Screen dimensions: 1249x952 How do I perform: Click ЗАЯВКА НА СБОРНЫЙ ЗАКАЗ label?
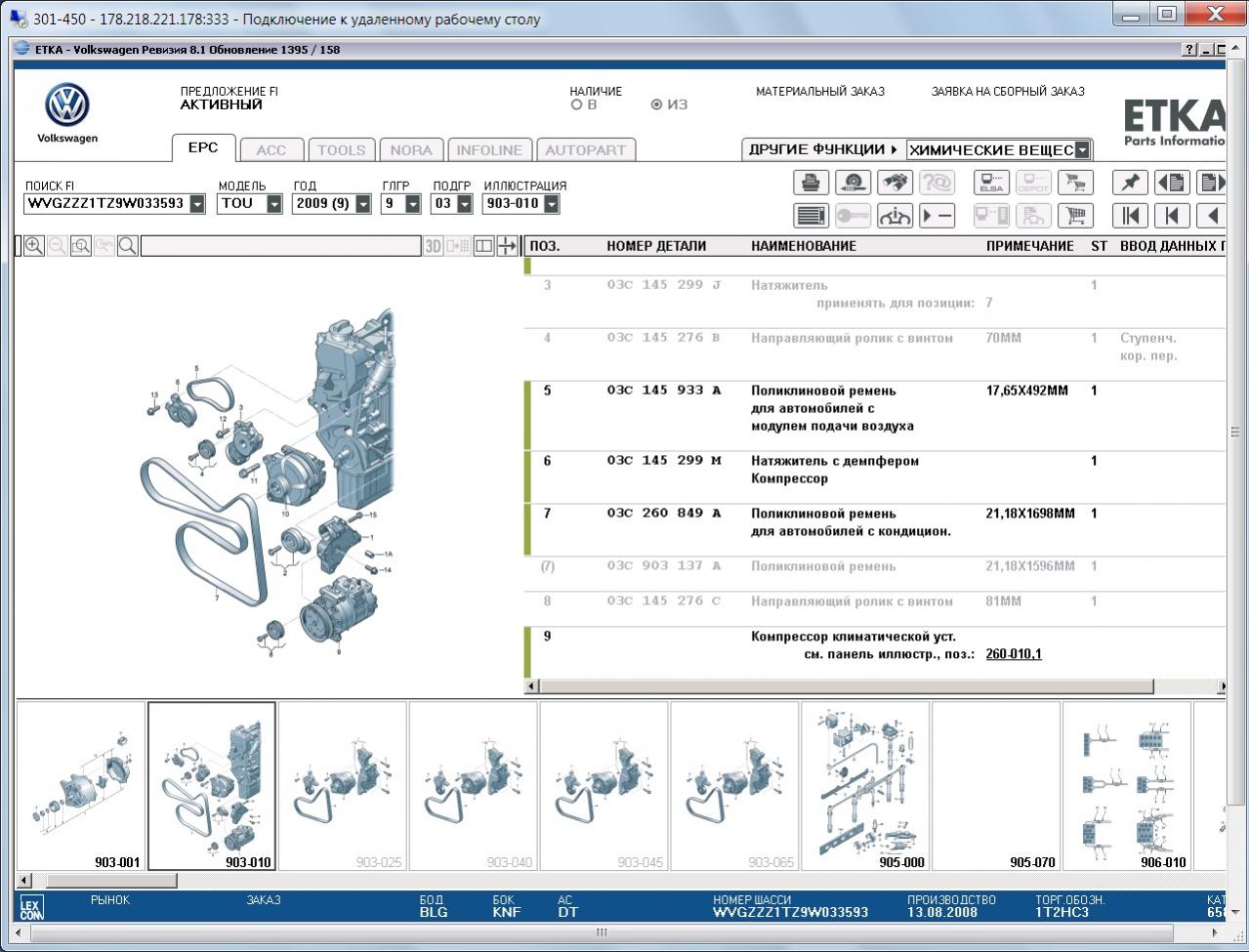[x=1008, y=92]
